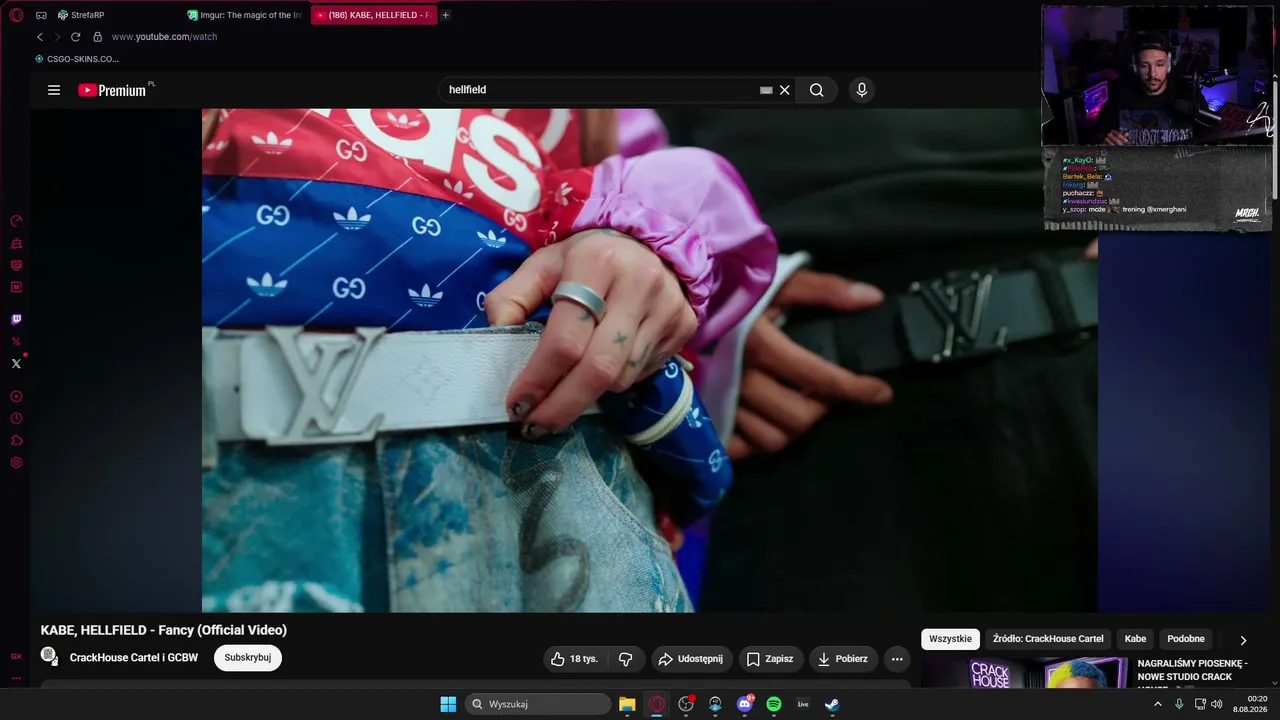
Task: Open the YouTube guide hamburger menu
Action: (54, 90)
